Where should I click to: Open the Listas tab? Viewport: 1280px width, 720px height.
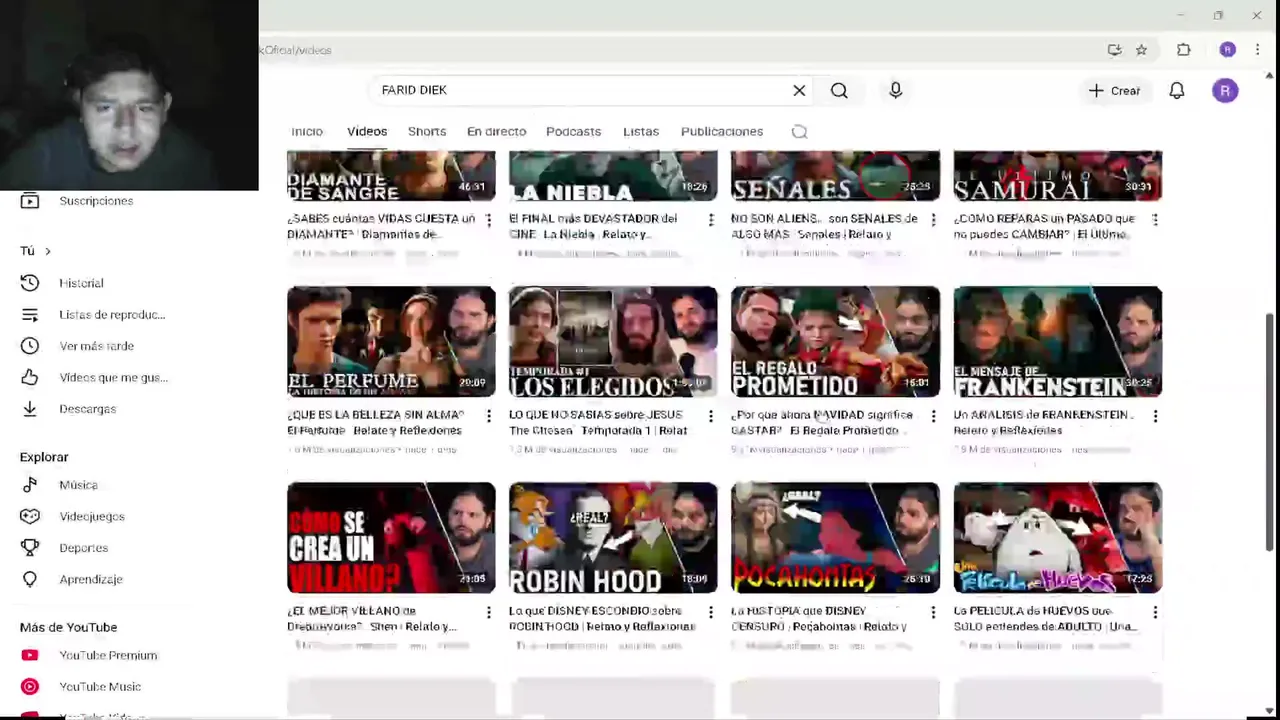pos(641,132)
